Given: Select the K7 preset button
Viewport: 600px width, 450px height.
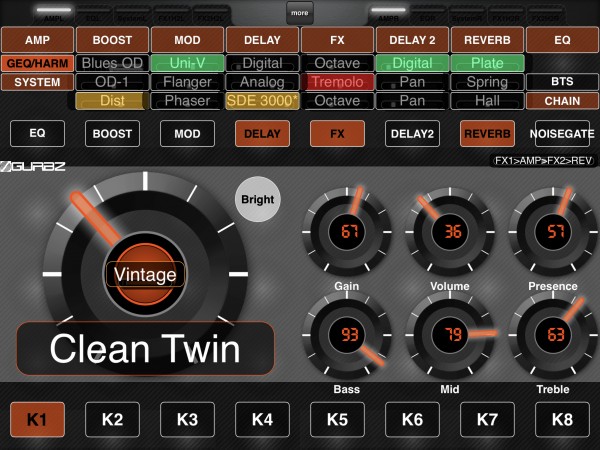Looking at the screenshot, I should pyautogui.click(x=487, y=419).
